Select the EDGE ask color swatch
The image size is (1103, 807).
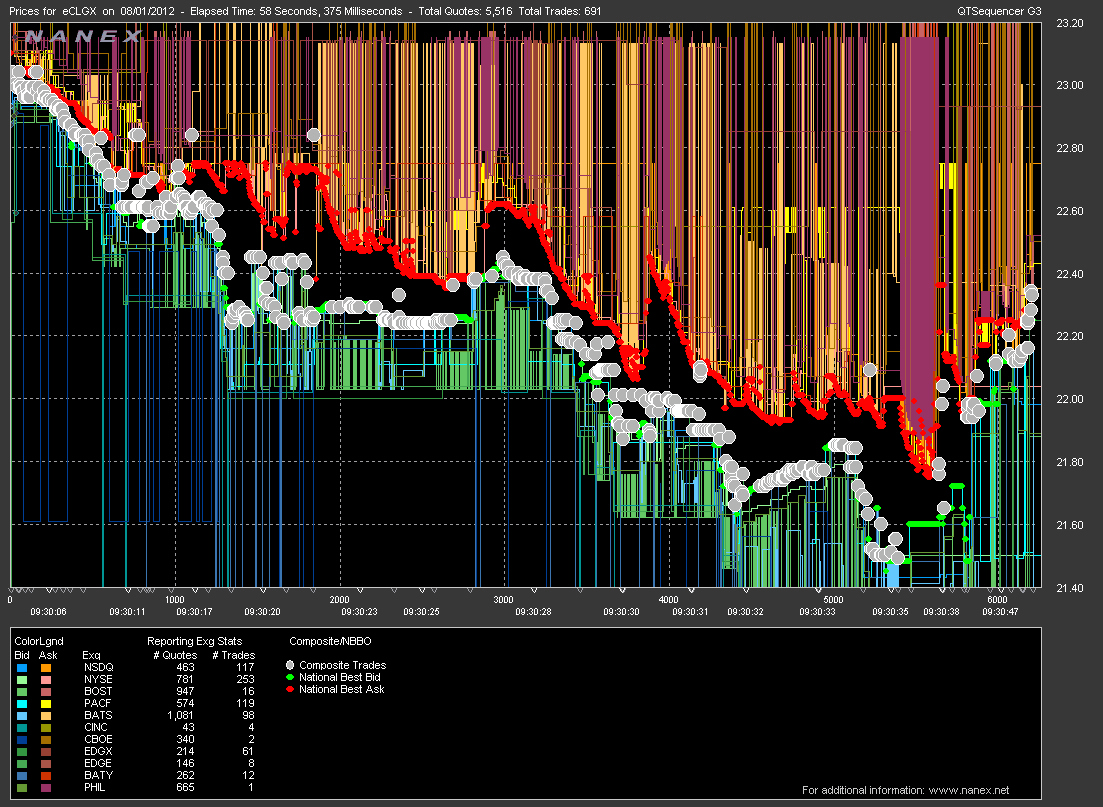click(x=46, y=763)
